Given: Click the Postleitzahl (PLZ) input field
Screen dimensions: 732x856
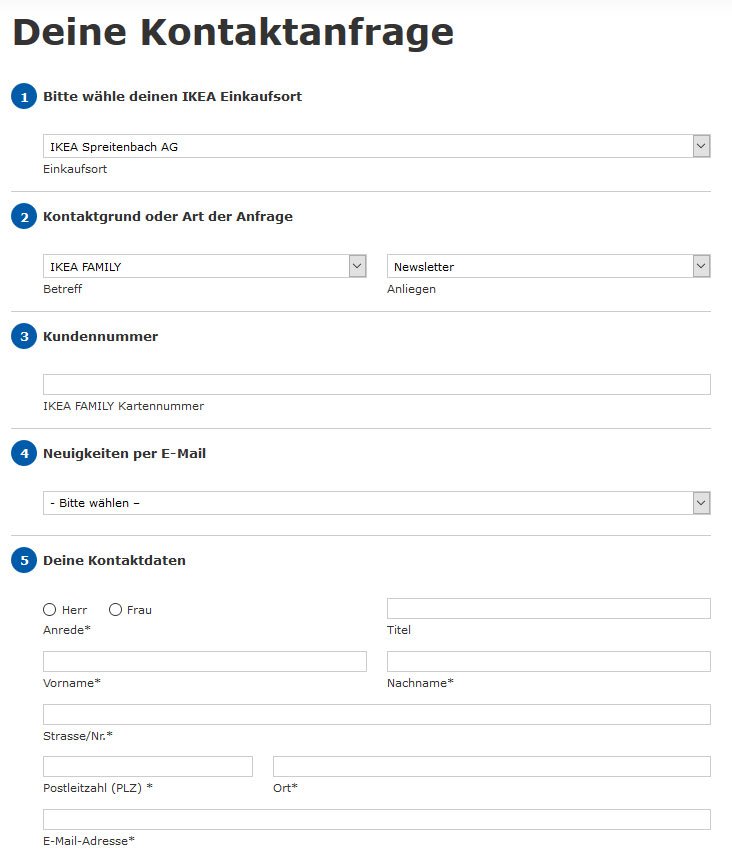Looking at the screenshot, I should [148, 766].
